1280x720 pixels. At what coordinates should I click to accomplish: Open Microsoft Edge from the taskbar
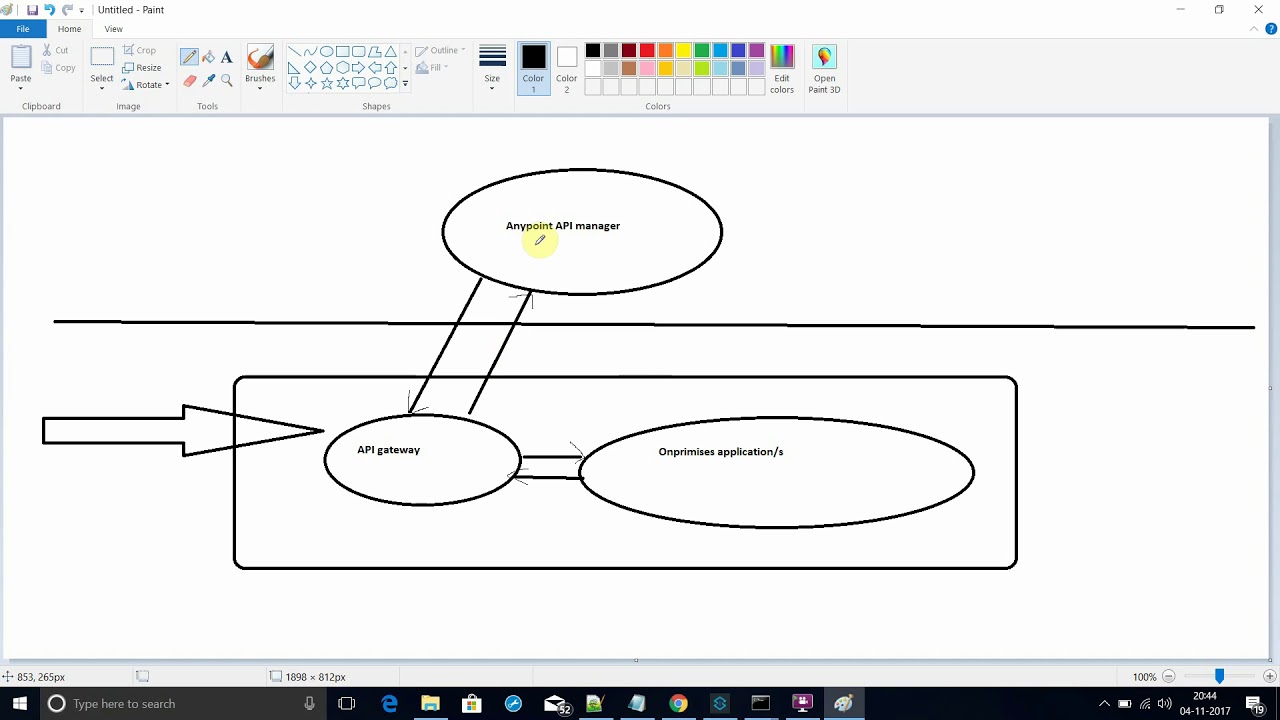389,704
